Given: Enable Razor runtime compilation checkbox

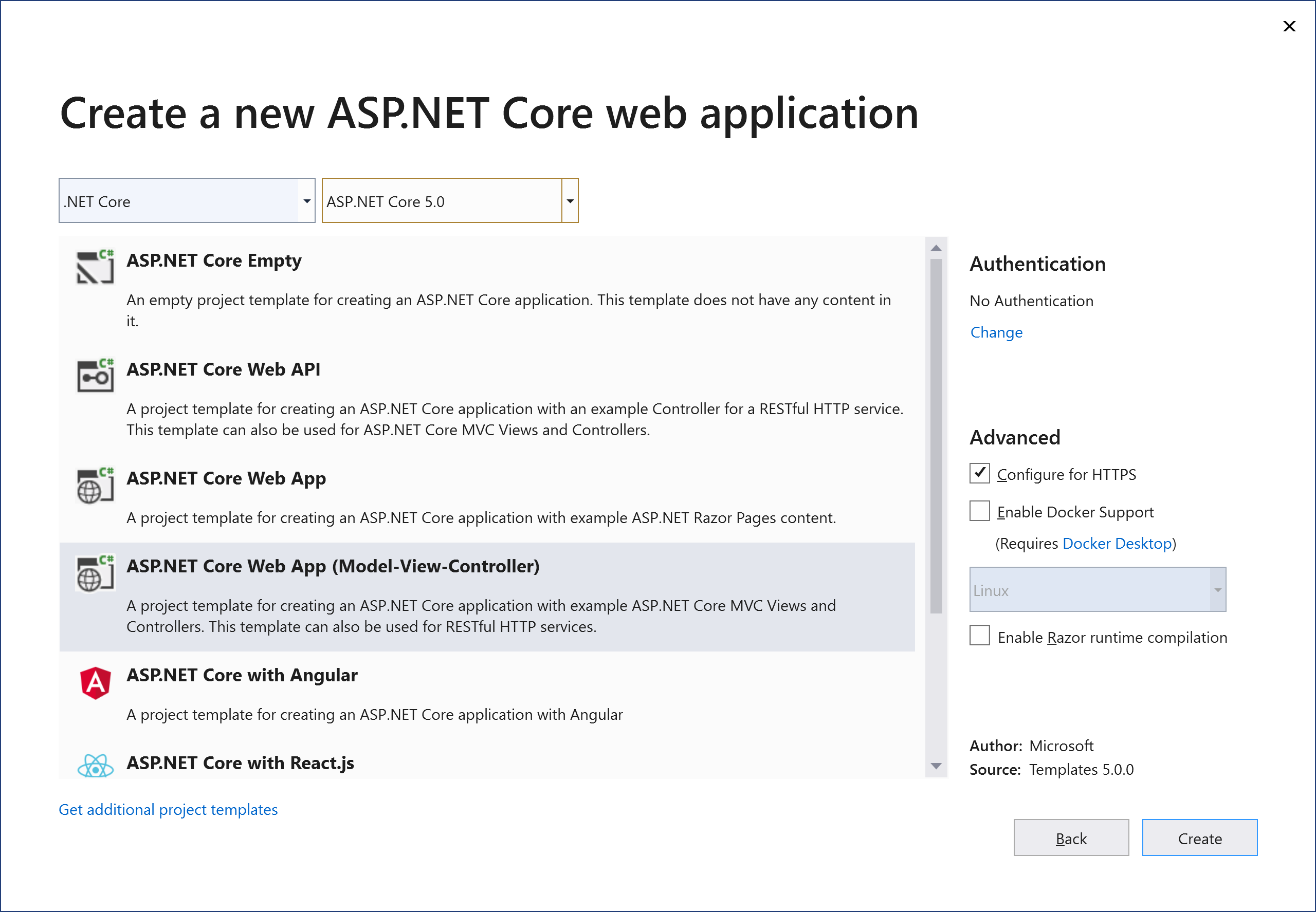Looking at the screenshot, I should pyautogui.click(x=979, y=636).
